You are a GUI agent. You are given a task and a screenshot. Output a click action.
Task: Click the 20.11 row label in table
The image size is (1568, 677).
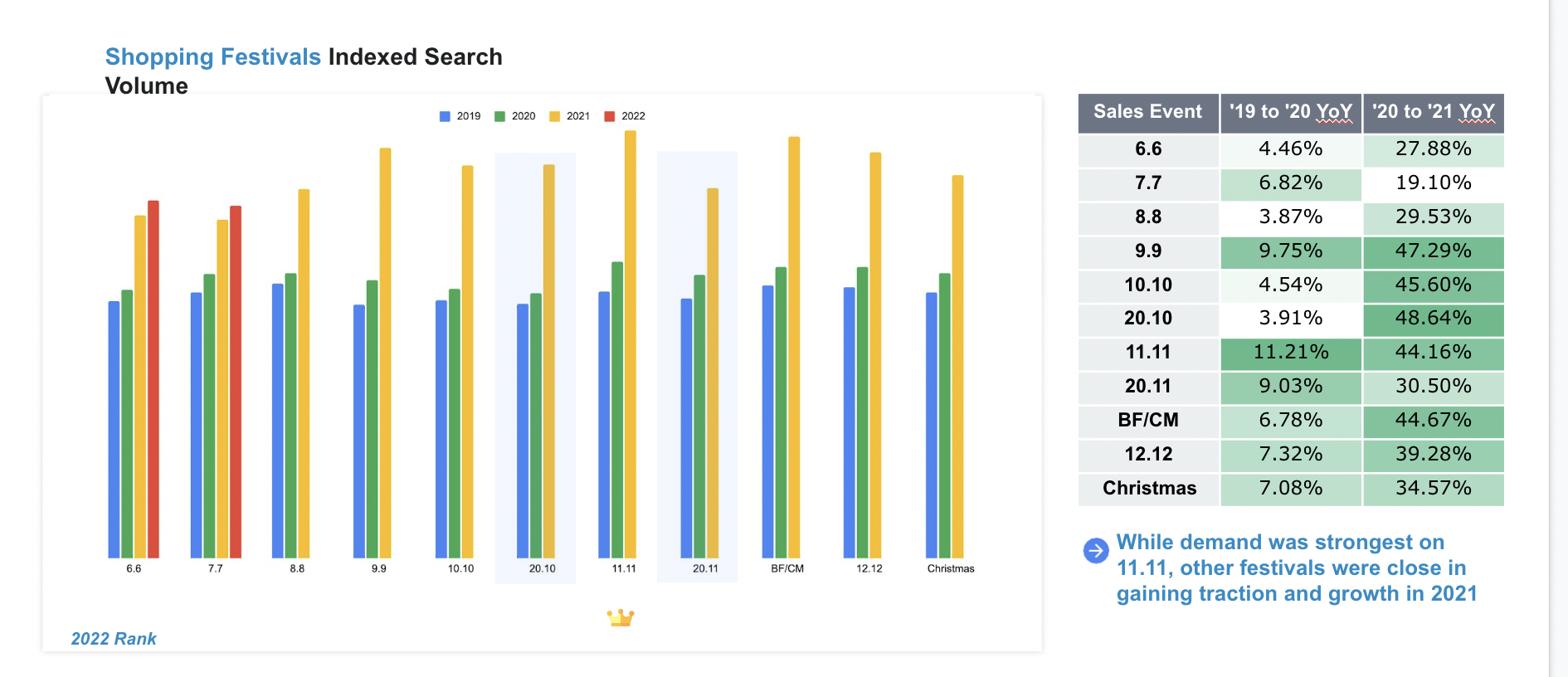point(1148,387)
